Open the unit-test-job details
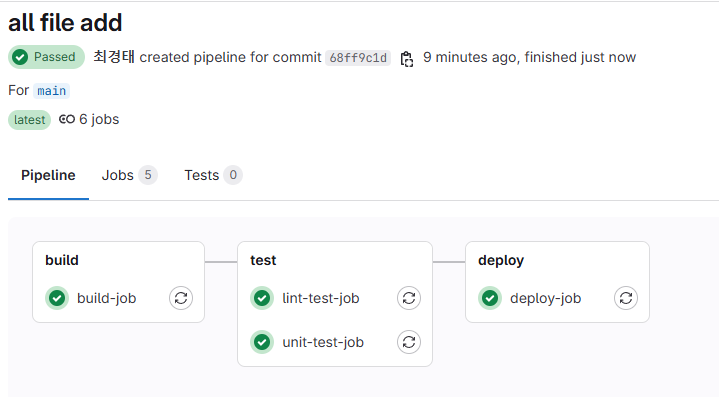The height and width of the screenshot is (397, 719). [x=323, y=342]
